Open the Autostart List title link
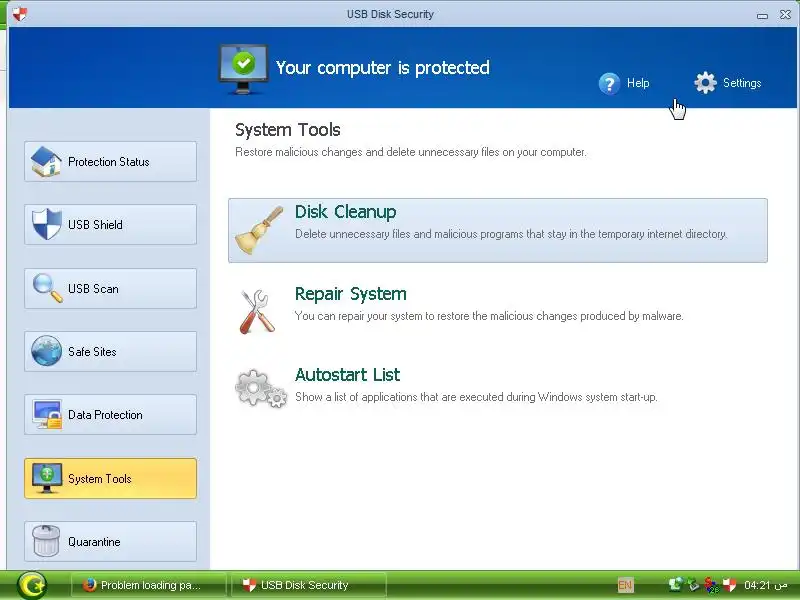The image size is (800, 600). pos(347,375)
